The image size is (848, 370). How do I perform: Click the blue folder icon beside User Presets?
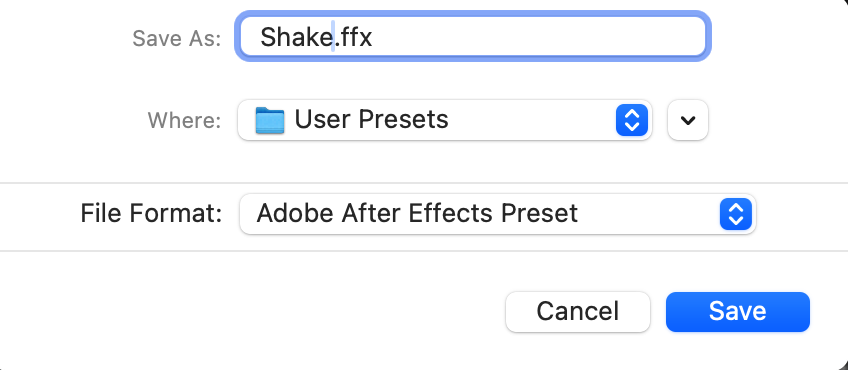click(x=270, y=120)
